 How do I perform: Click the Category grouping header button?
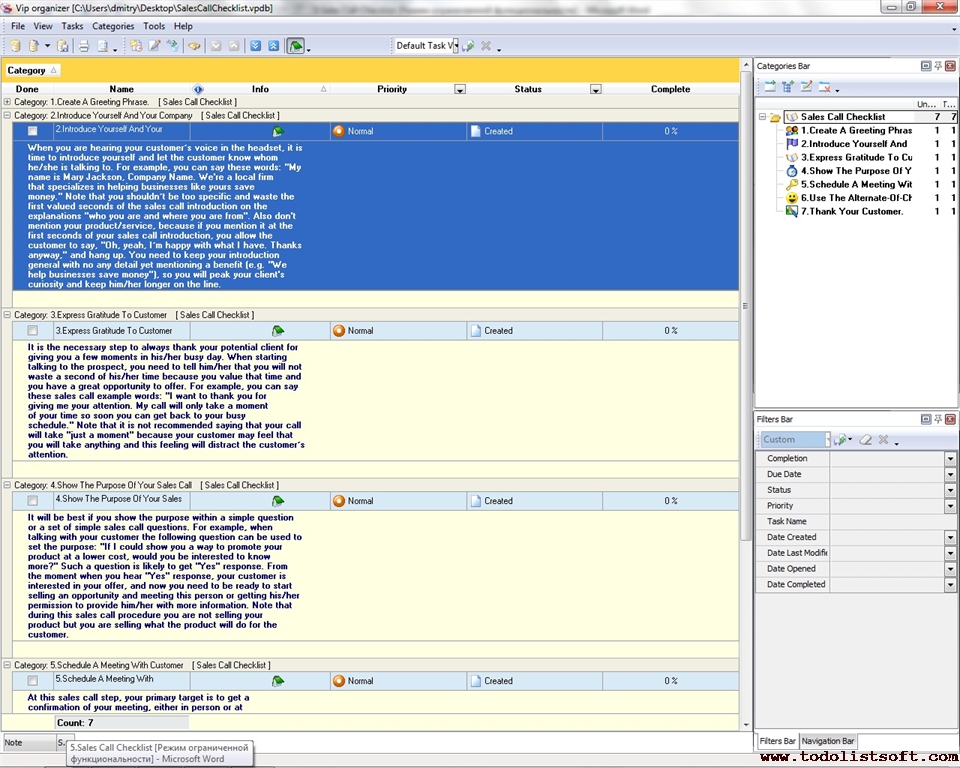(x=32, y=70)
